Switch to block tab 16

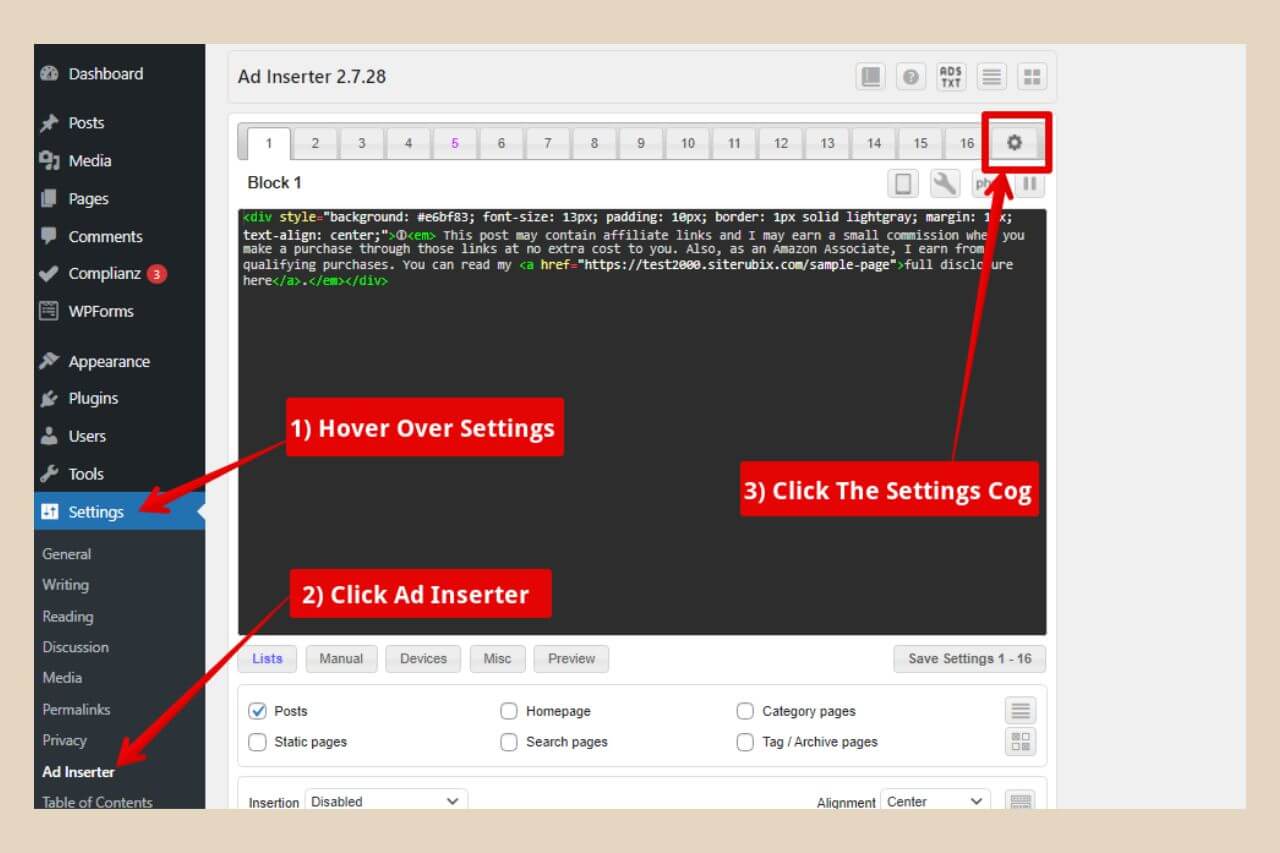(x=967, y=143)
